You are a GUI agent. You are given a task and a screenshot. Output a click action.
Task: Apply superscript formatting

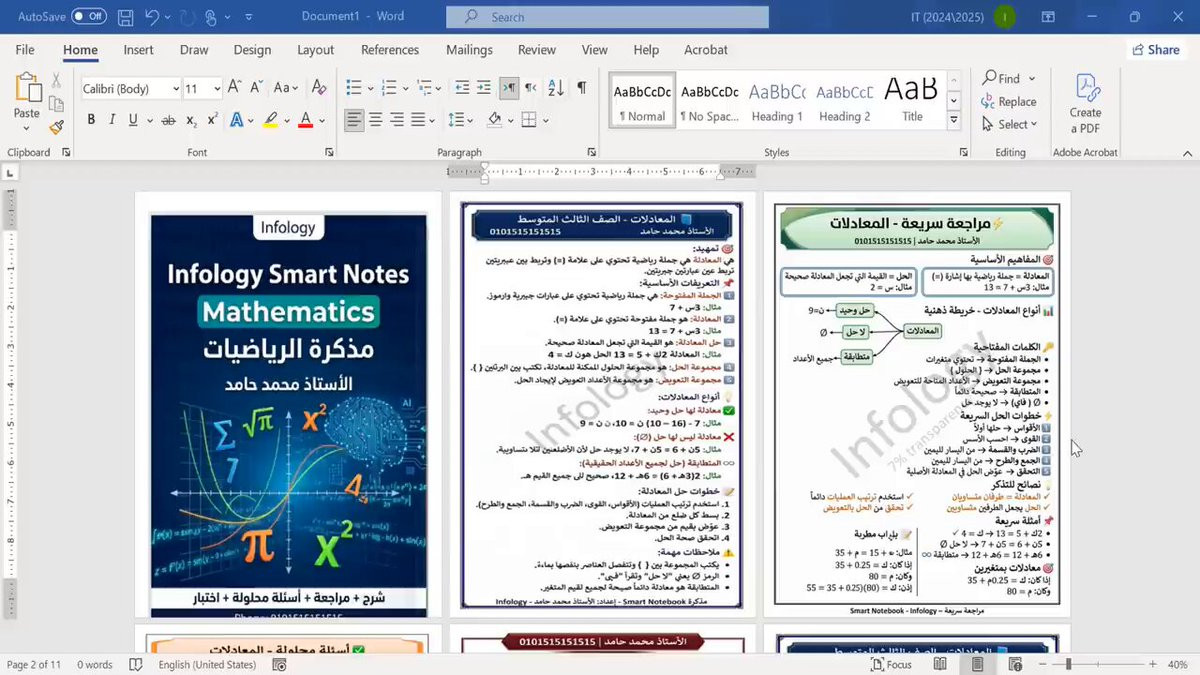click(x=212, y=120)
